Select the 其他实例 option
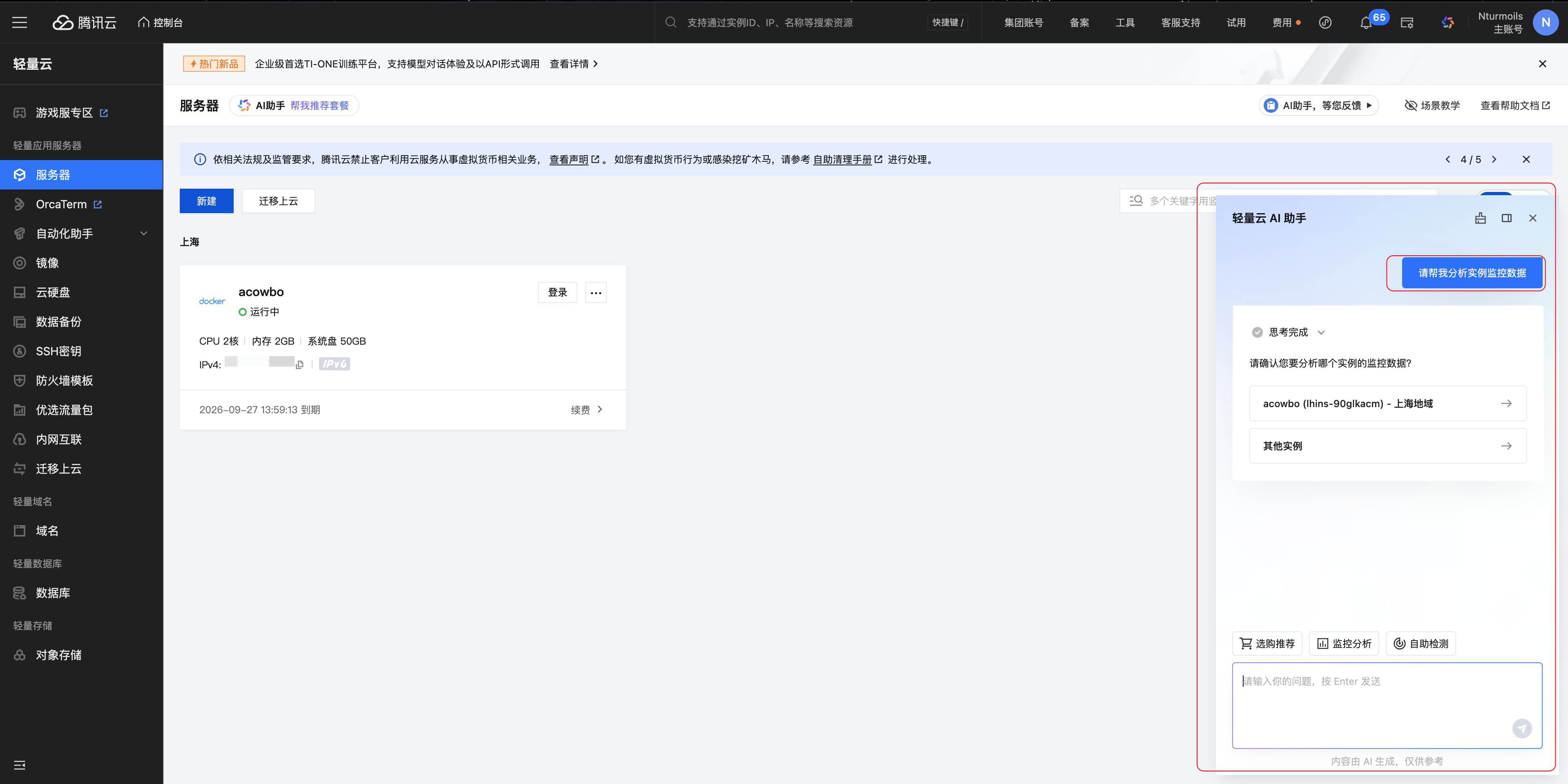 (x=1388, y=446)
